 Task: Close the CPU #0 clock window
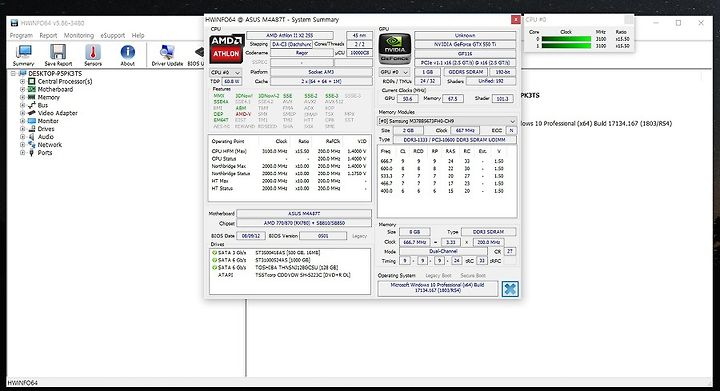tap(629, 19)
